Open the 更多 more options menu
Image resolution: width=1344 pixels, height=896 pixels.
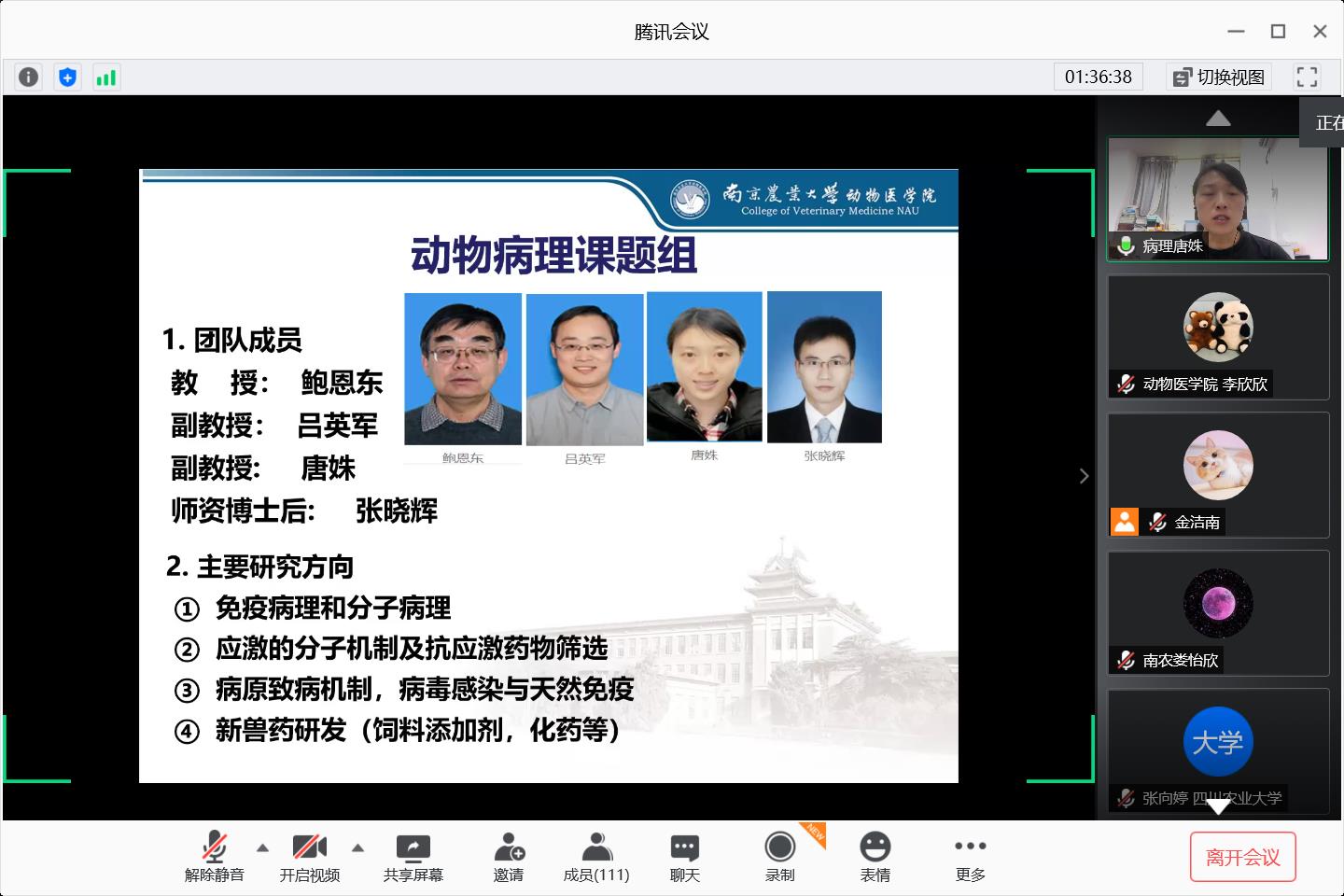[970, 857]
